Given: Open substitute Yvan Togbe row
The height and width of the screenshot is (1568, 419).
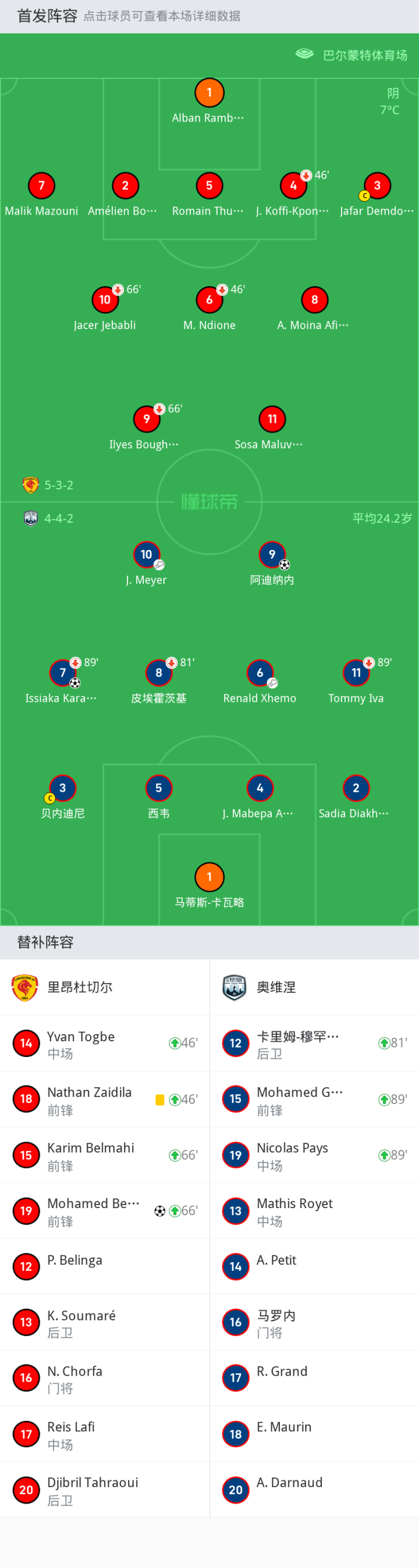Looking at the screenshot, I should [x=105, y=1044].
